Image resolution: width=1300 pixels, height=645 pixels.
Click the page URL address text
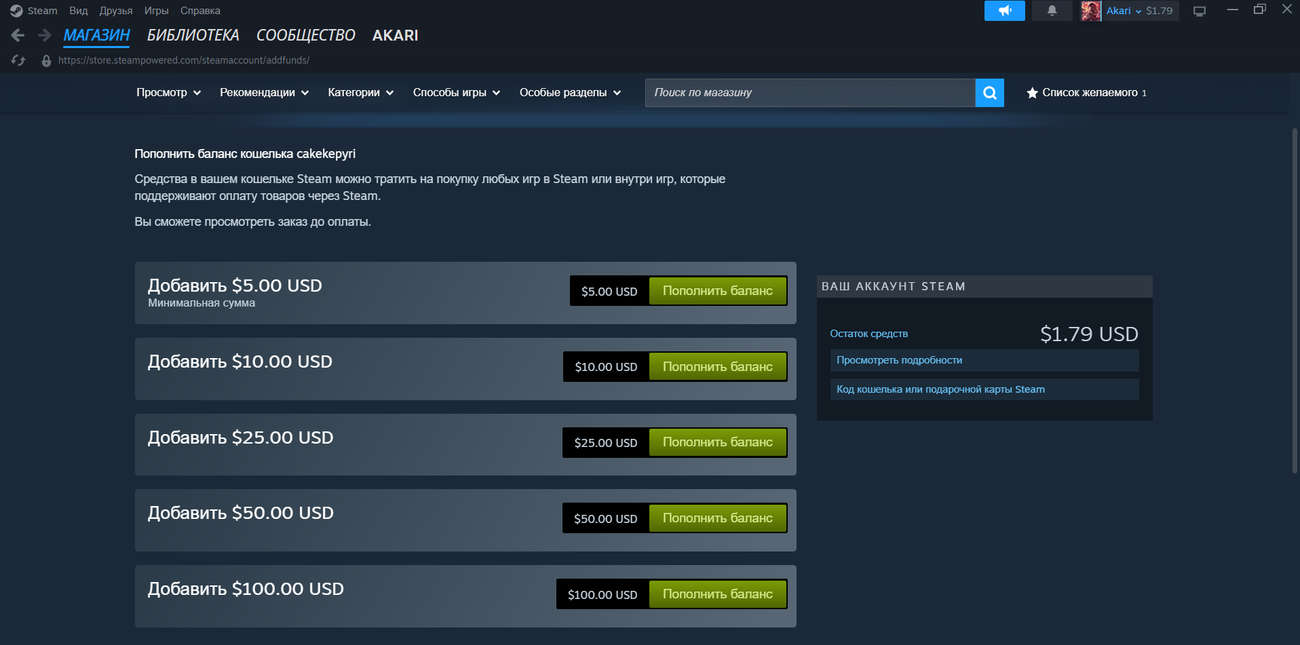coord(184,60)
